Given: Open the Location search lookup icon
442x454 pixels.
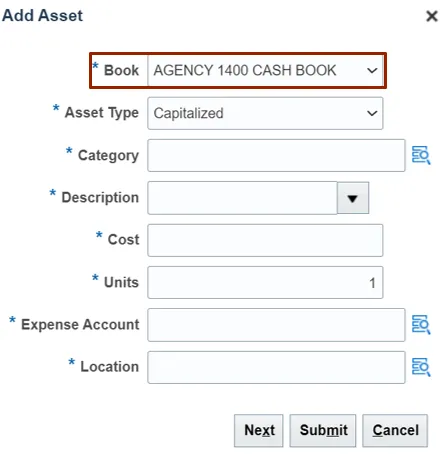Looking at the screenshot, I should coord(421,367).
